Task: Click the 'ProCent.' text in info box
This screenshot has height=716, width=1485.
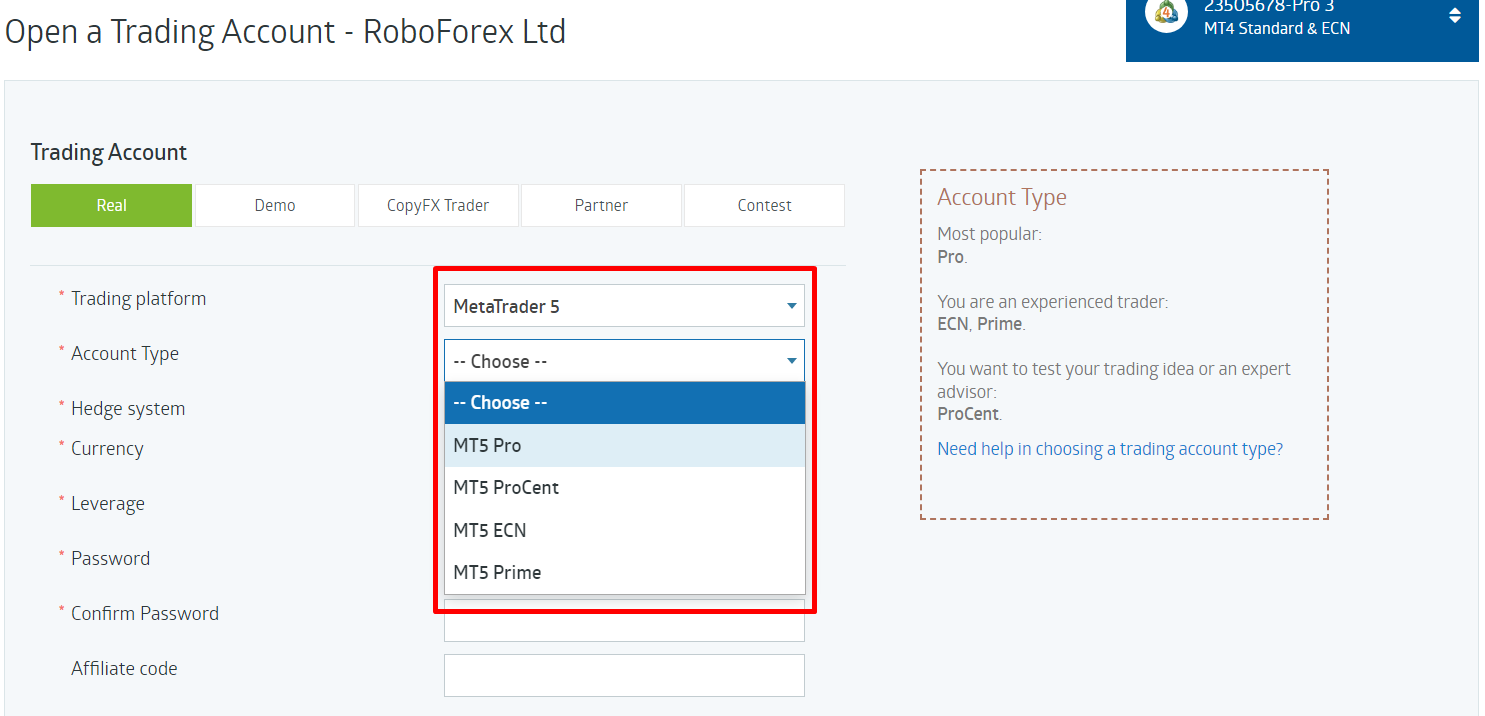Action: 969,413
